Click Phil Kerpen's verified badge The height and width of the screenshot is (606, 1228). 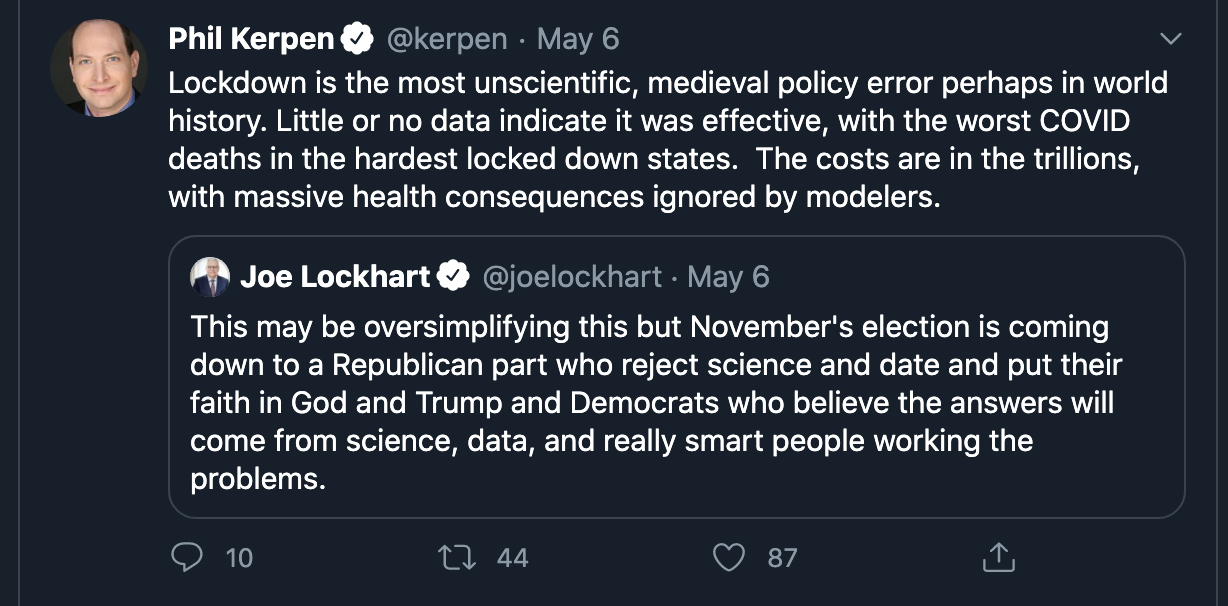coord(357,39)
